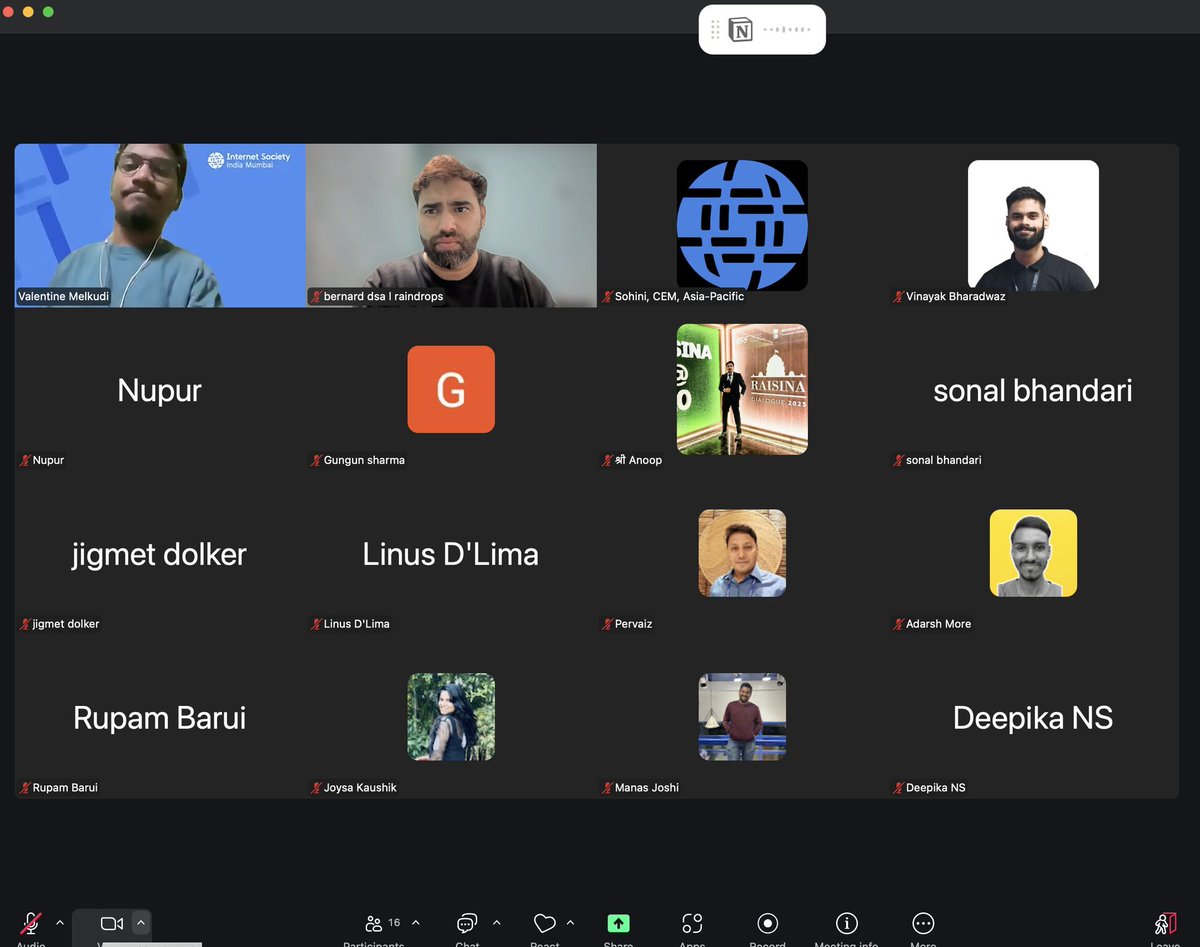Expand the React options chevron
The width and height of the screenshot is (1200, 947).
pos(571,922)
